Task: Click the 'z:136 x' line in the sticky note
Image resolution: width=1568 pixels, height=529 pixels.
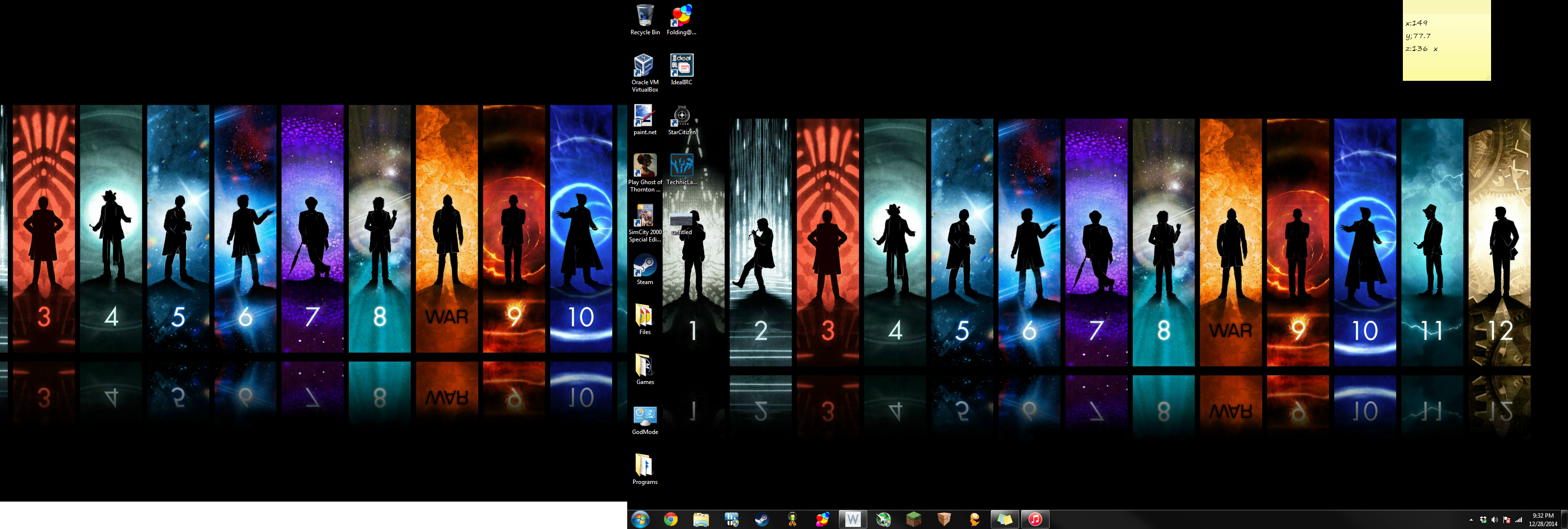Action: click(1421, 48)
